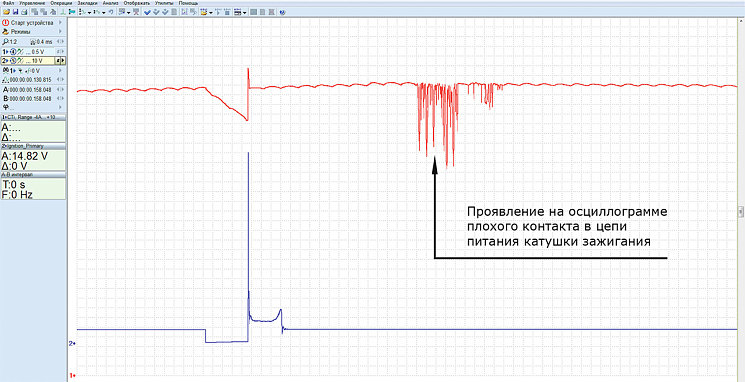Click the Закладки menu item
The width and height of the screenshot is (745, 382).
tap(87, 3)
